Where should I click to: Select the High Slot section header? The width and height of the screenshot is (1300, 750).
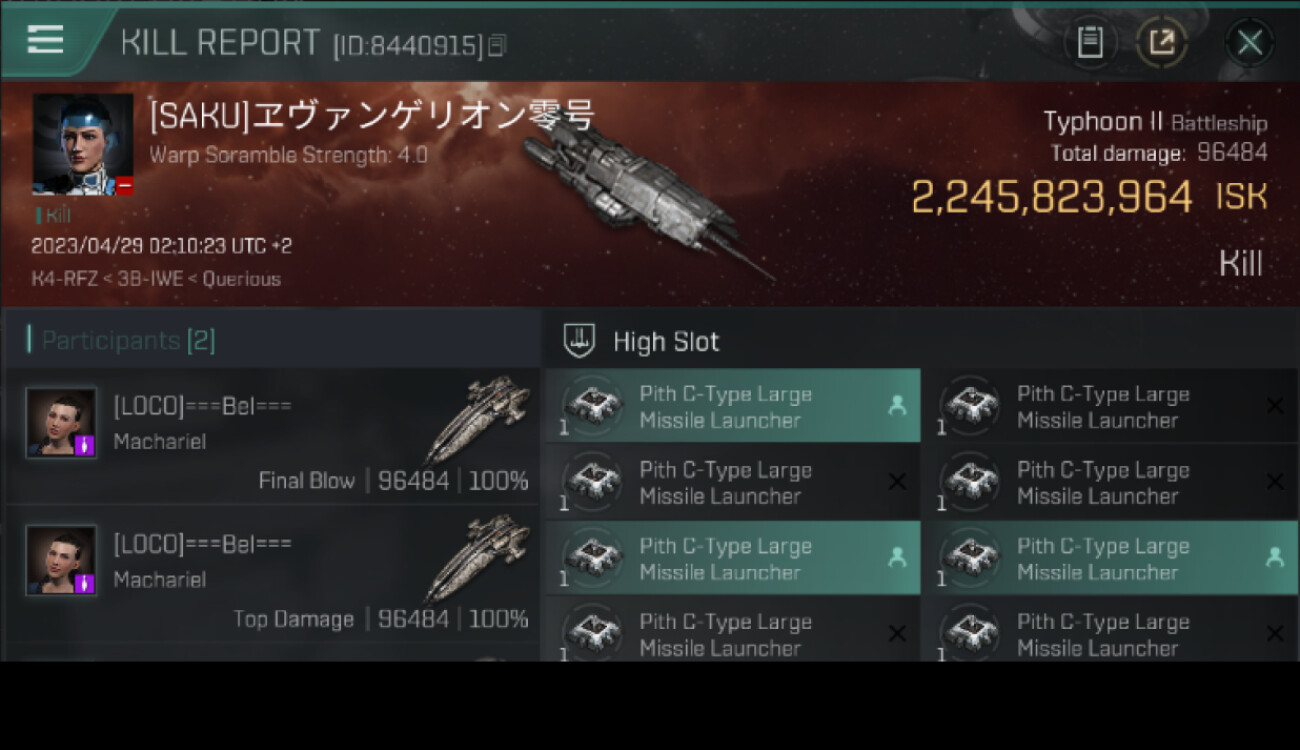(920, 341)
